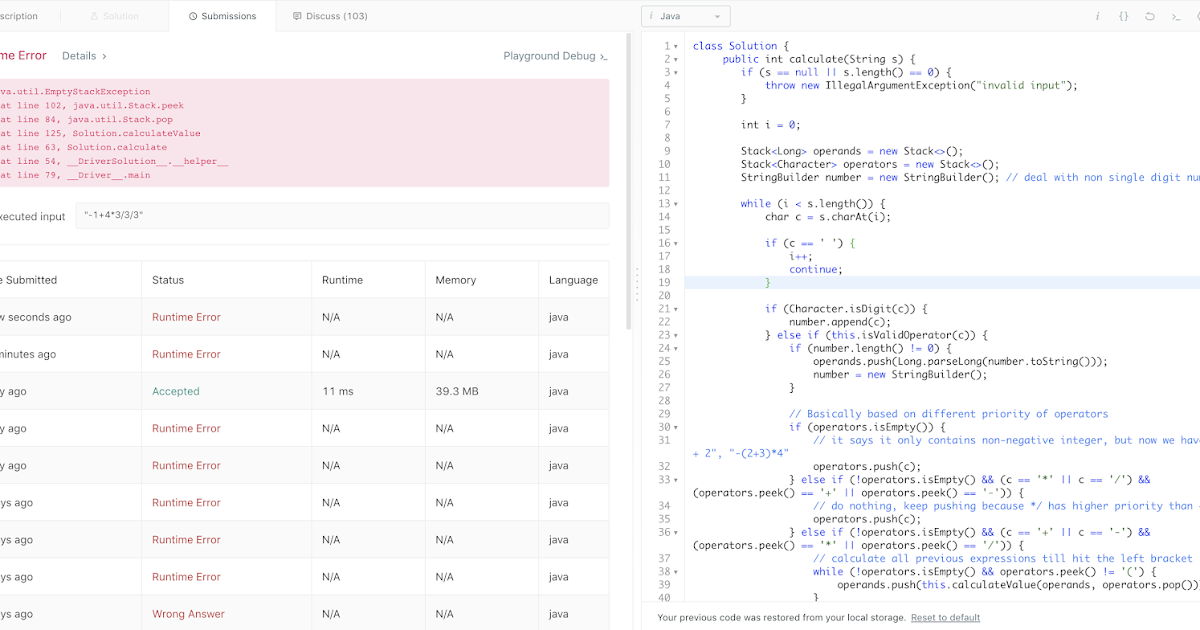Open the Discuss (103) tab

[x=330, y=16]
